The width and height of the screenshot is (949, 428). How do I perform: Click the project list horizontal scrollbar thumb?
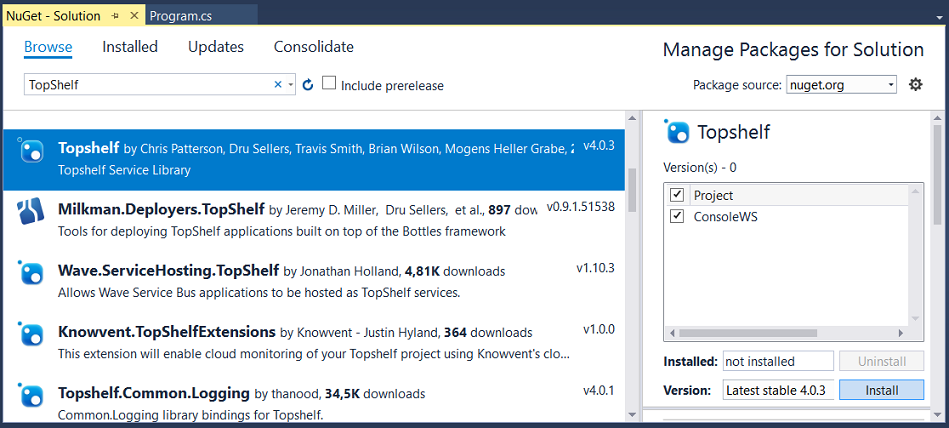(748, 333)
